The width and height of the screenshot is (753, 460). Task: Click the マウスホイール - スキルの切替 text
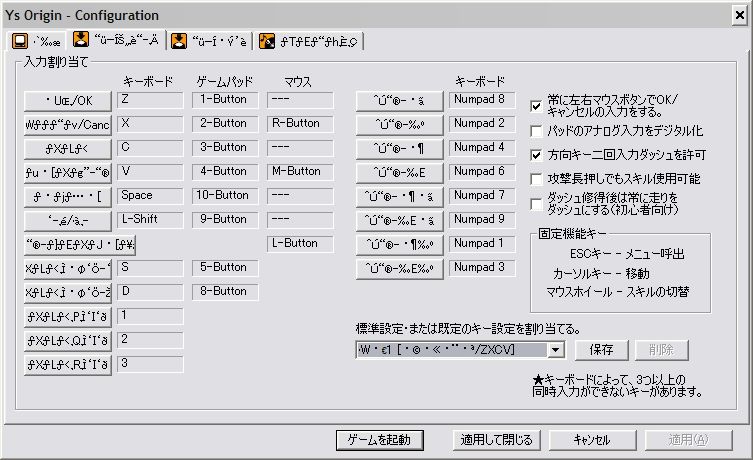[618, 292]
